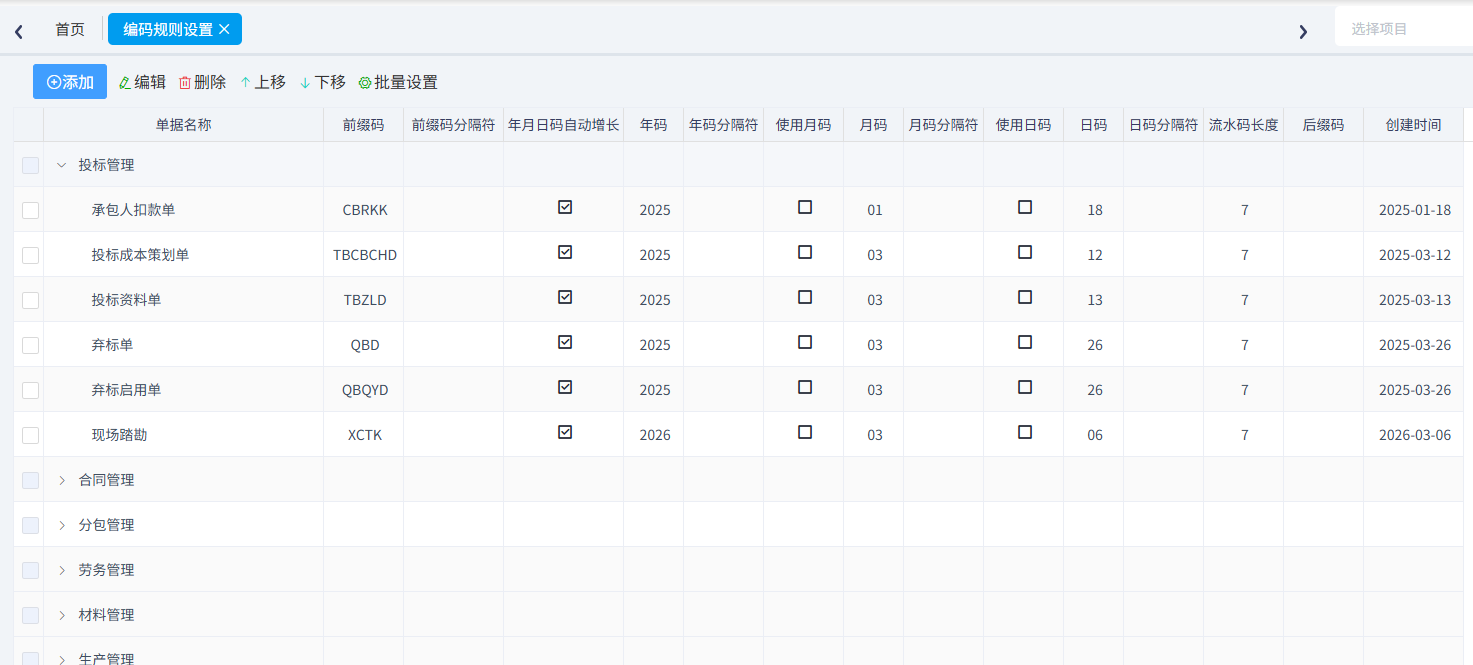Click creation date 2026-03-06
1473x665 pixels.
[1415, 435]
